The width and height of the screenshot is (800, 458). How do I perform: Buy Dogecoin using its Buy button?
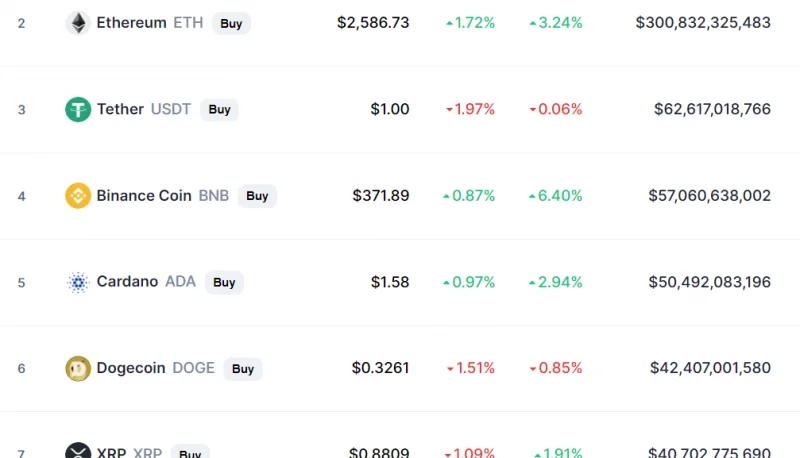coord(243,369)
